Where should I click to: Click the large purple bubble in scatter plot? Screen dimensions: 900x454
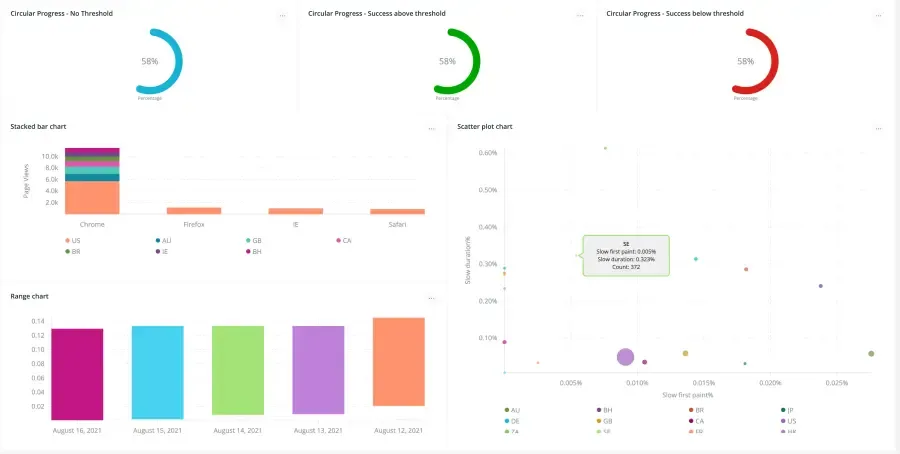(x=626, y=357)
